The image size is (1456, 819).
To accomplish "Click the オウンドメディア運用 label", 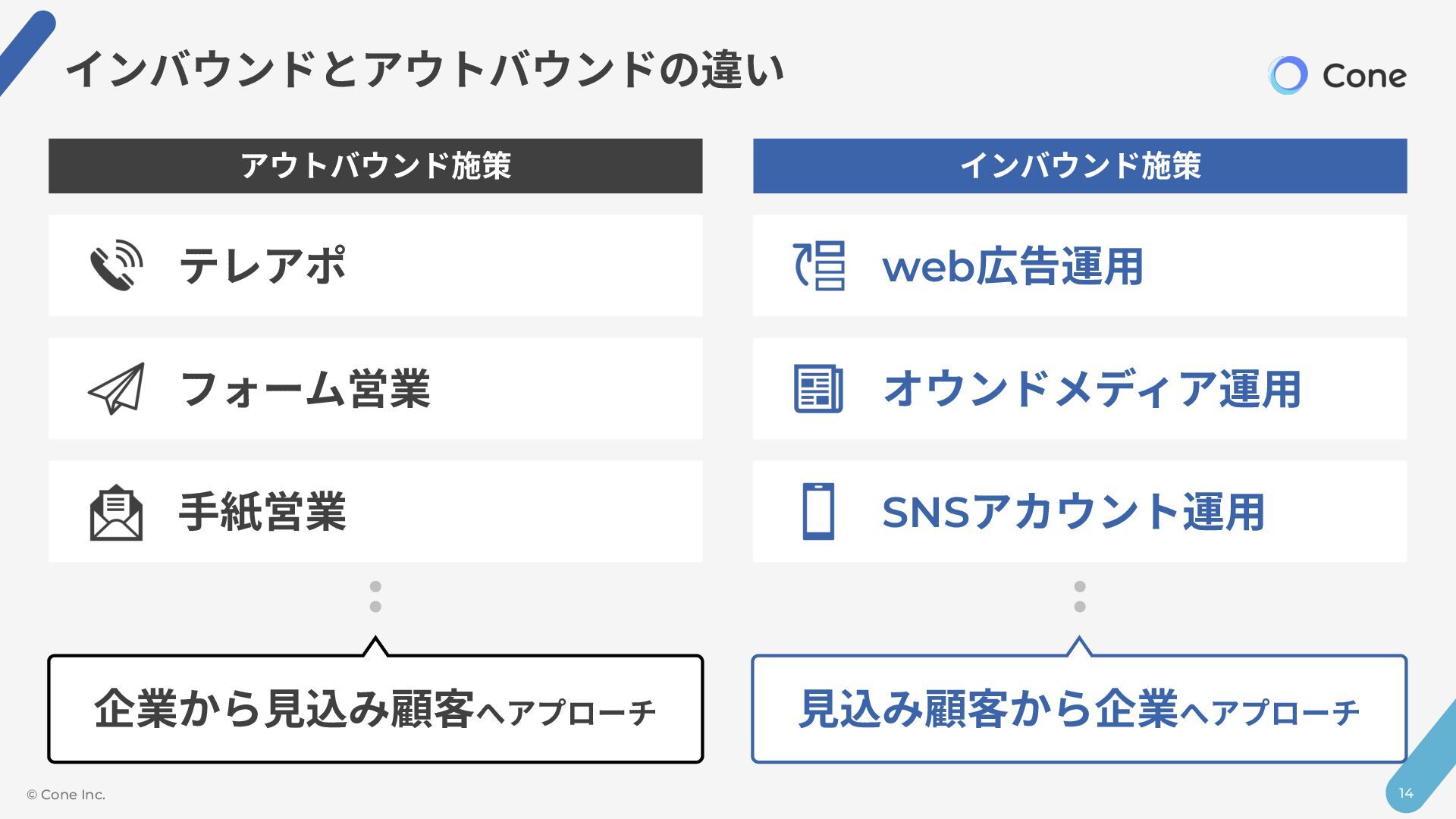I will [1092, 388].
